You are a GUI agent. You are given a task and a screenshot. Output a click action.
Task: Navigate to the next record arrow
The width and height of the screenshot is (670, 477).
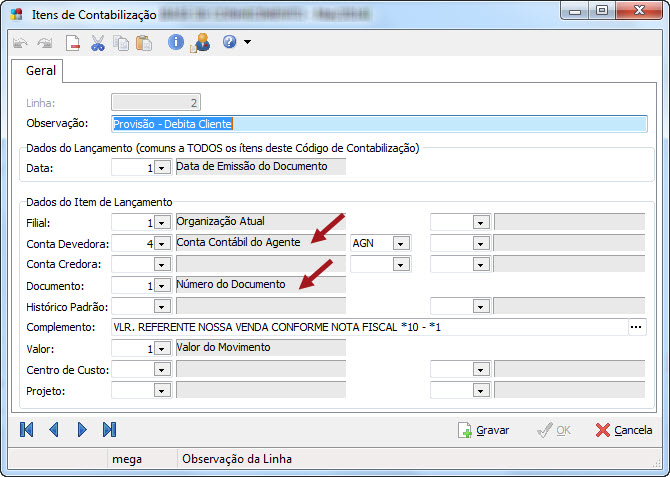tap(82, 430)
